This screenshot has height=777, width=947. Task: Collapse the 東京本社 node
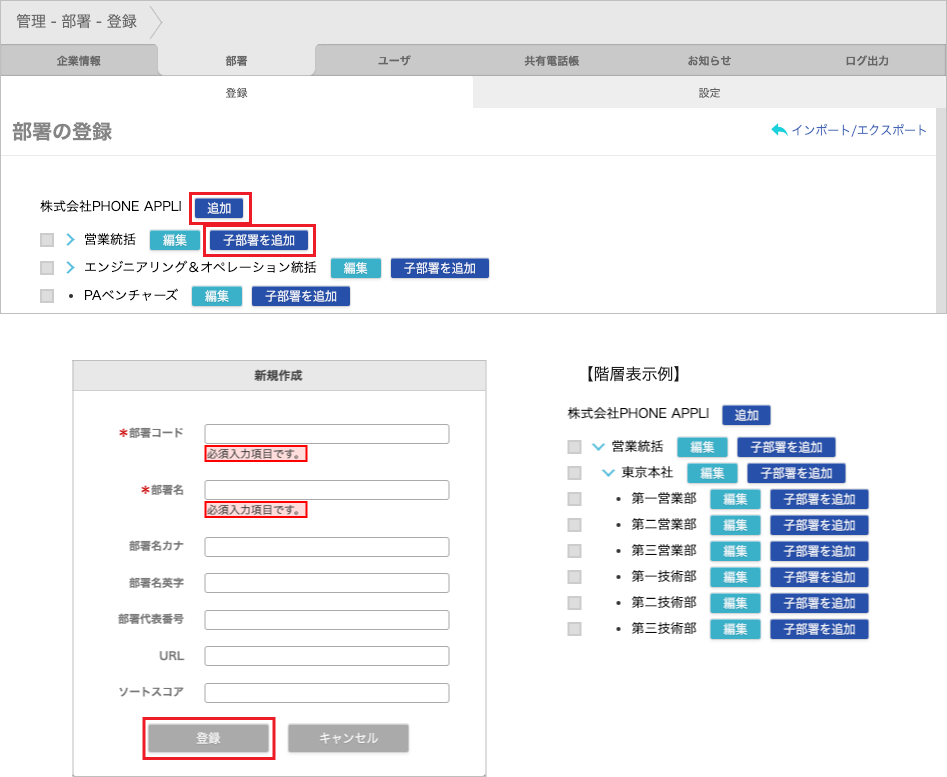coord(609,473)
